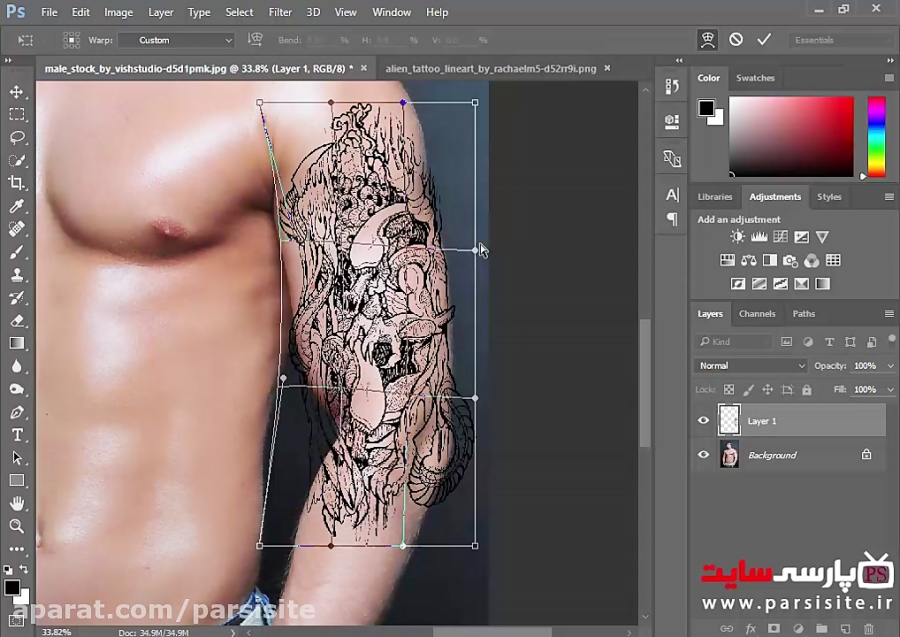Switch to the Paths tab

pyautogui.click(x=804, y=313)
